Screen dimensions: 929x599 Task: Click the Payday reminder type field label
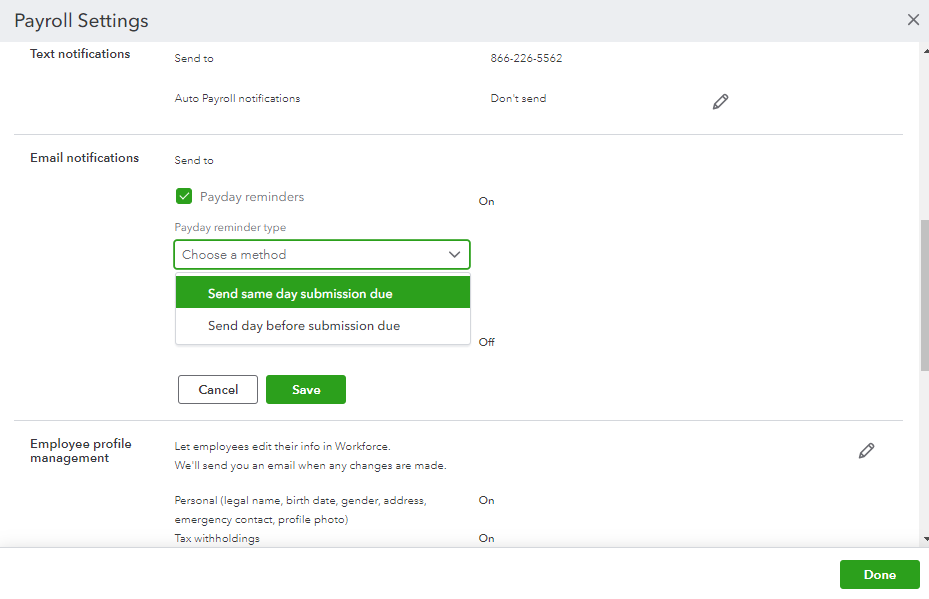click(x=230, y=228)
